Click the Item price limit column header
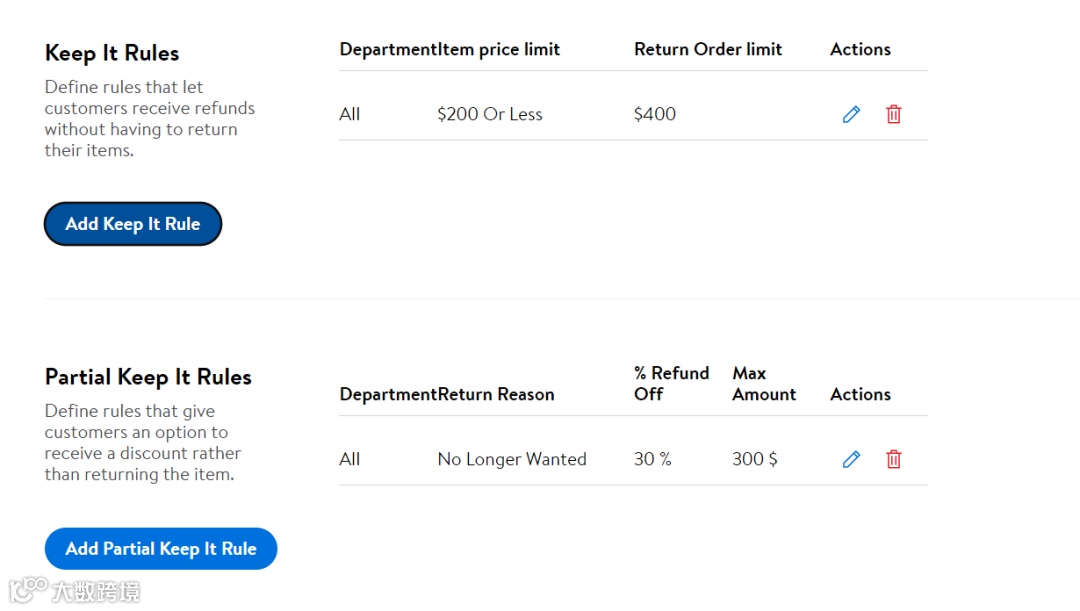Screen dimensions: 1080x611 click(499, 49)
